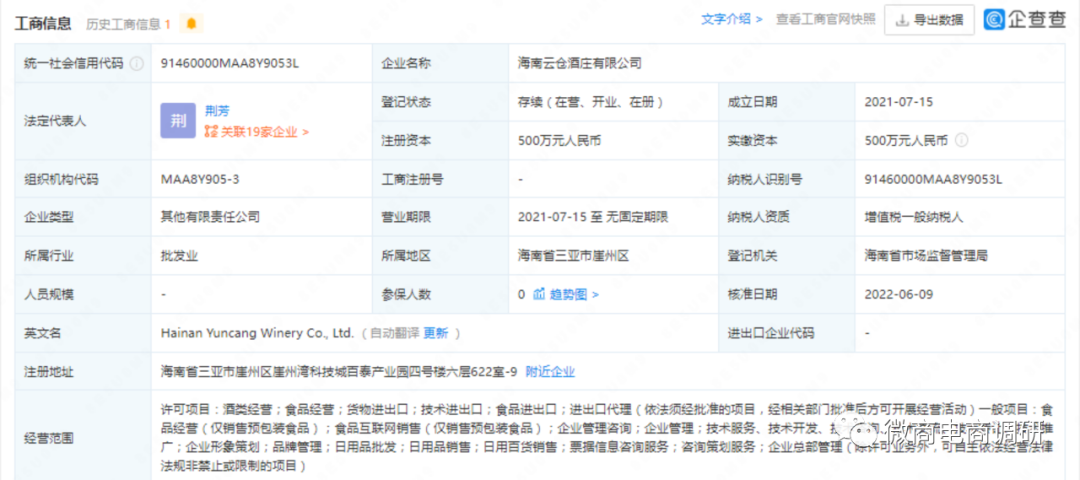
Task: Click credit code 91460000MAA8Y9053L under 统一社会信用代码
Action: [229, 63]
